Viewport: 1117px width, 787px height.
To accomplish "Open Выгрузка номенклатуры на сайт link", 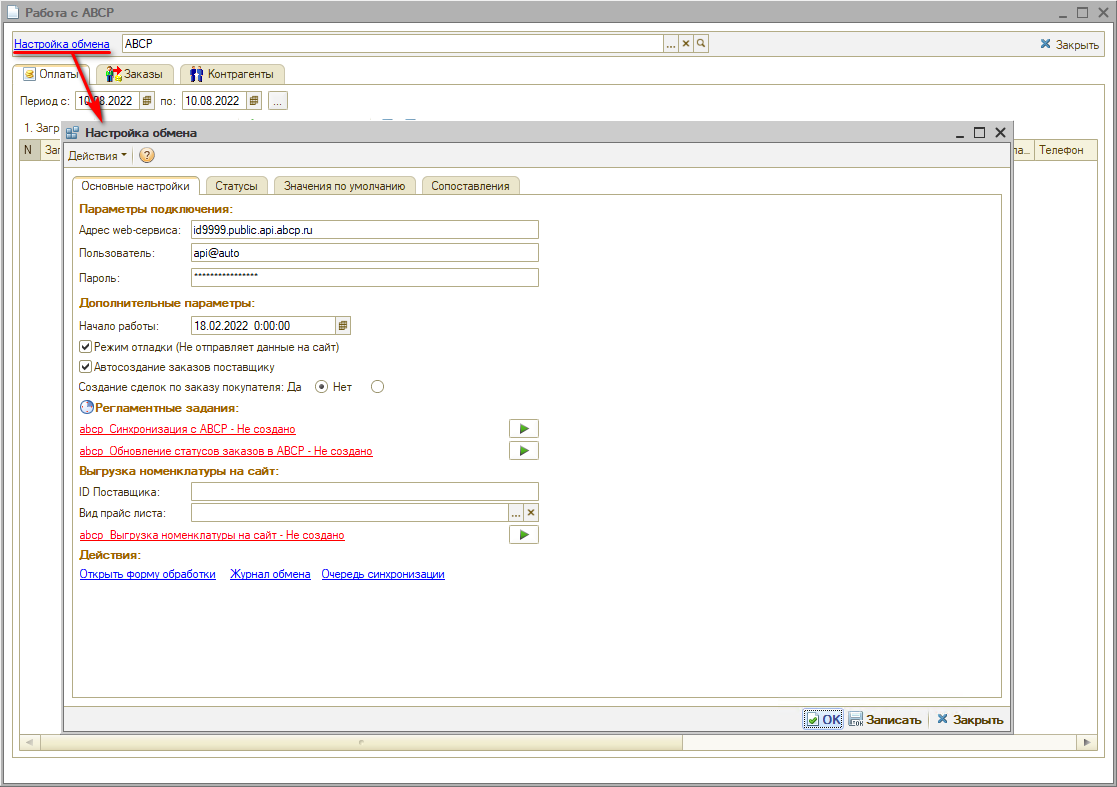I will click(212, 535).
